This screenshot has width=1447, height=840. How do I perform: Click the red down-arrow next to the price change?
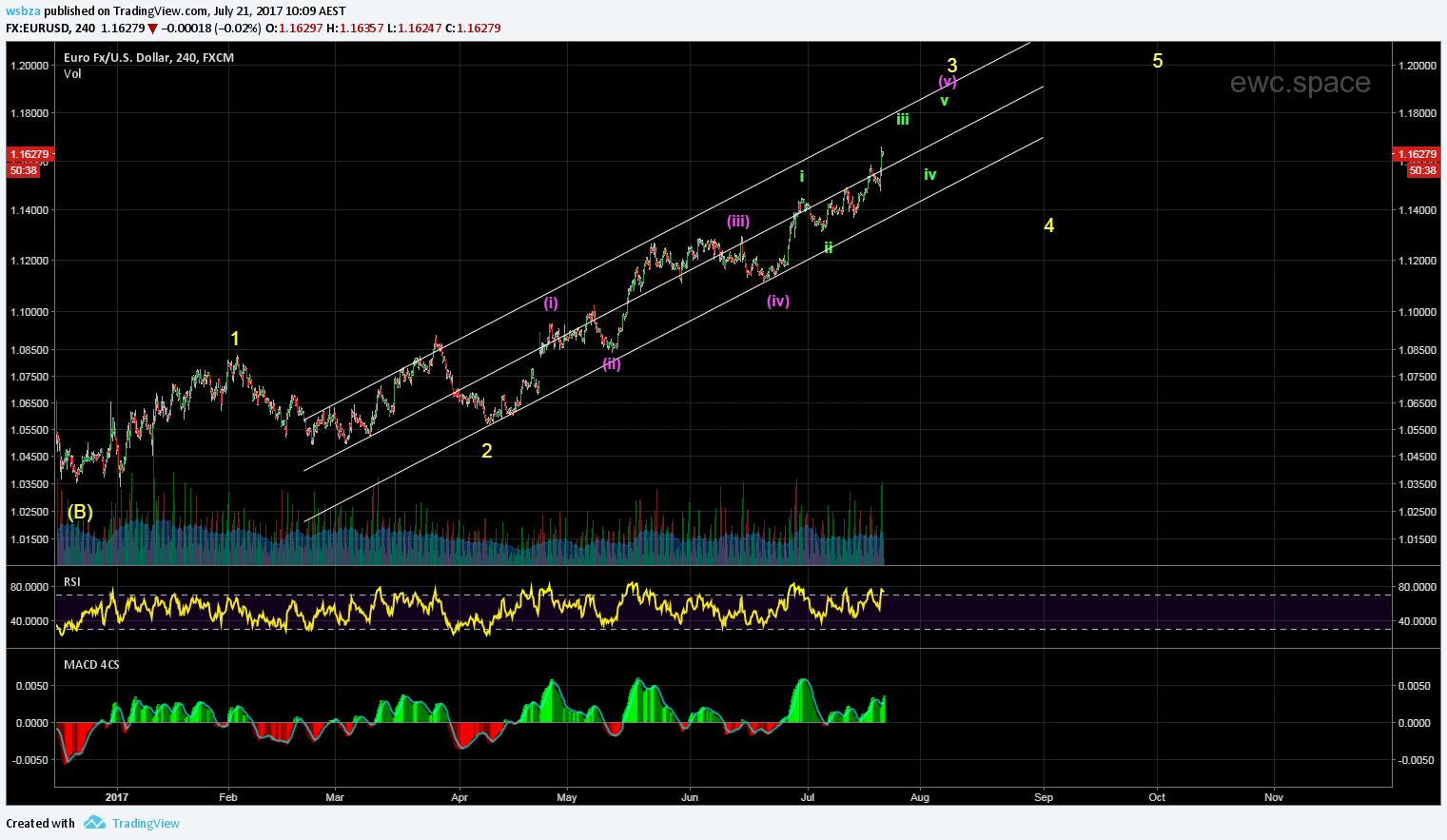153,29
